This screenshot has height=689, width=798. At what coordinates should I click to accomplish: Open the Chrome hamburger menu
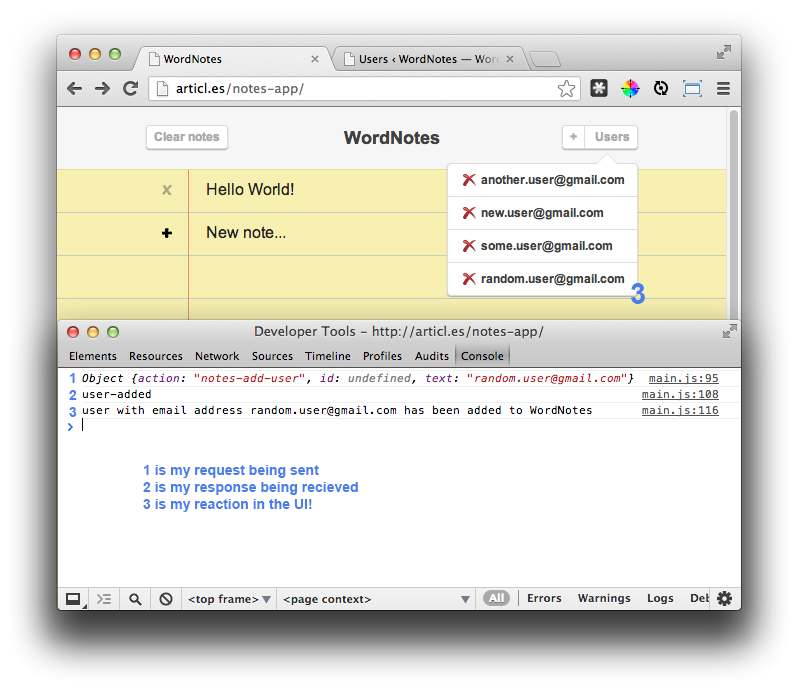point(723,89)
